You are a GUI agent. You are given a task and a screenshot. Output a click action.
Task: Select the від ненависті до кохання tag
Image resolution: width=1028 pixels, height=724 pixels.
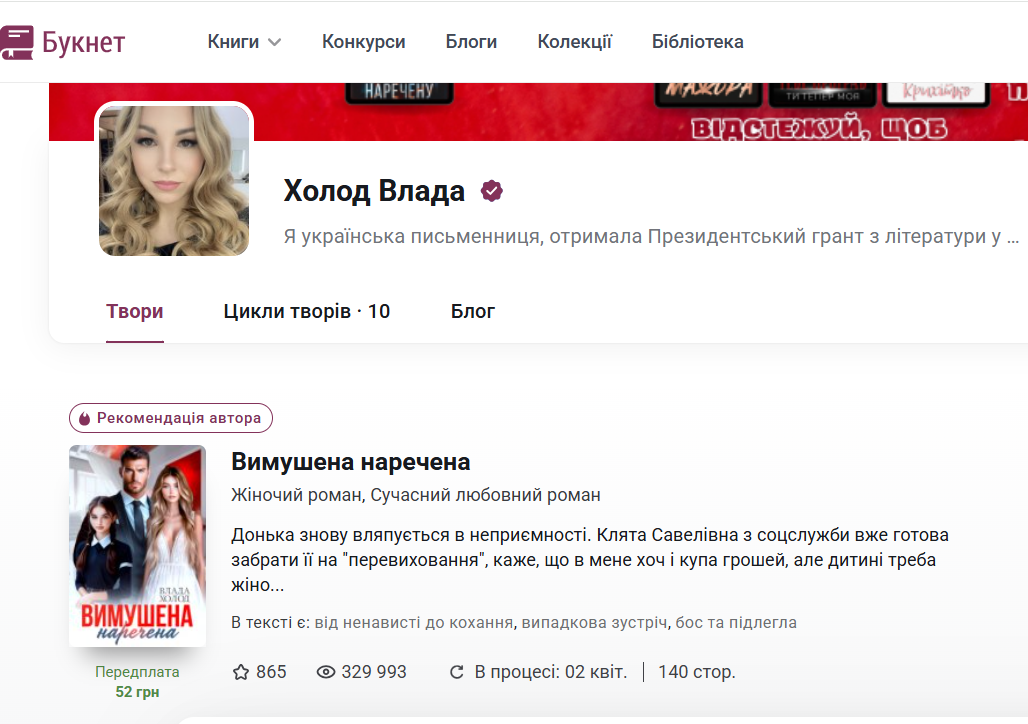414,623
